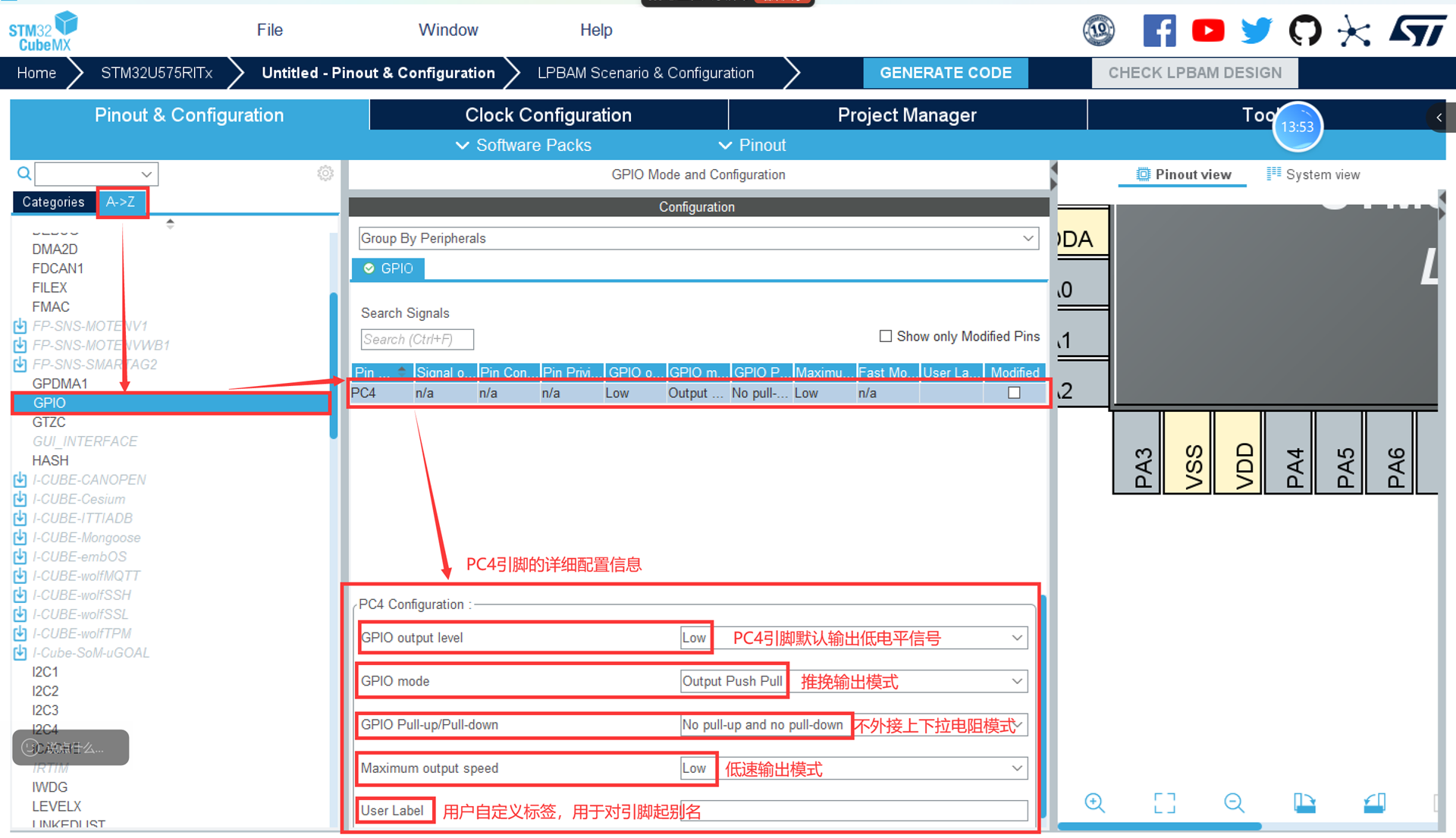Select HASH in the peripheral list
Screen dimensions: 1456x838
point(50,460)
